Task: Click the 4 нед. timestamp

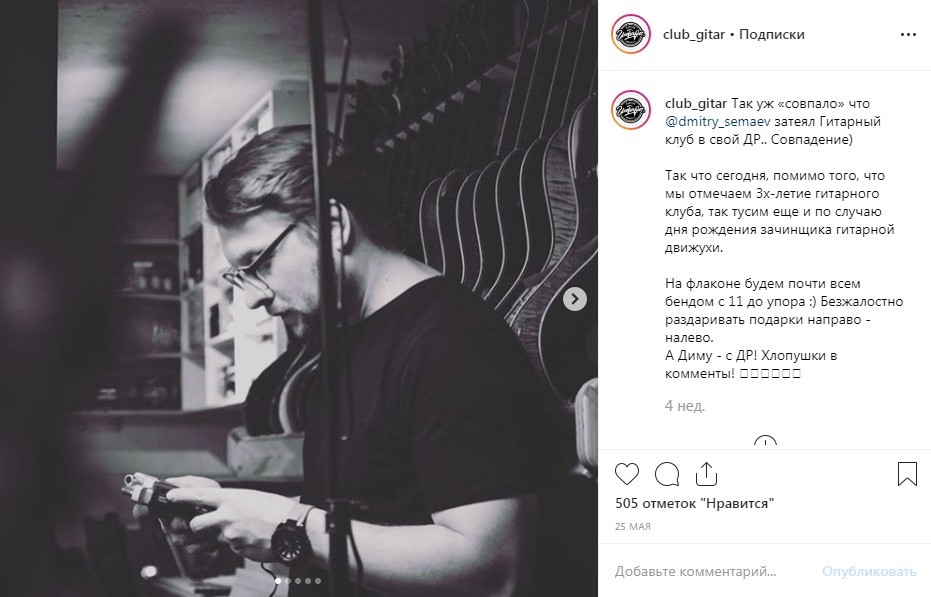Action: click(685, 406)
